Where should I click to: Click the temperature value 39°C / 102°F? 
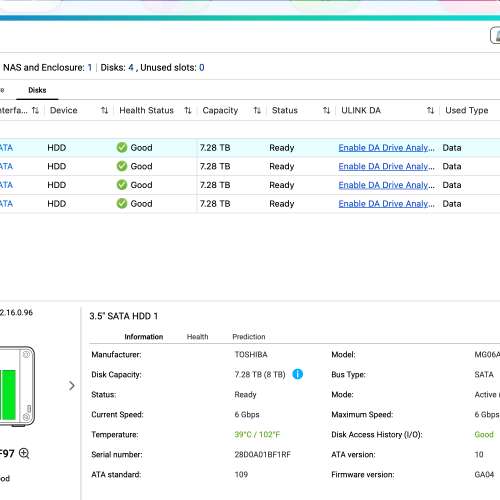[257, 434]
